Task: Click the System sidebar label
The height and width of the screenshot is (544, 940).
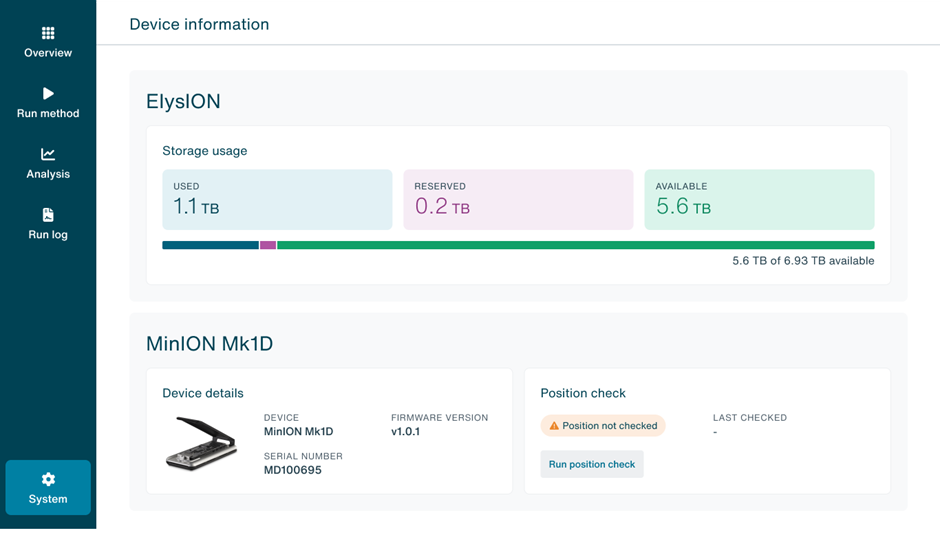Action: click(x=48, y=499)
